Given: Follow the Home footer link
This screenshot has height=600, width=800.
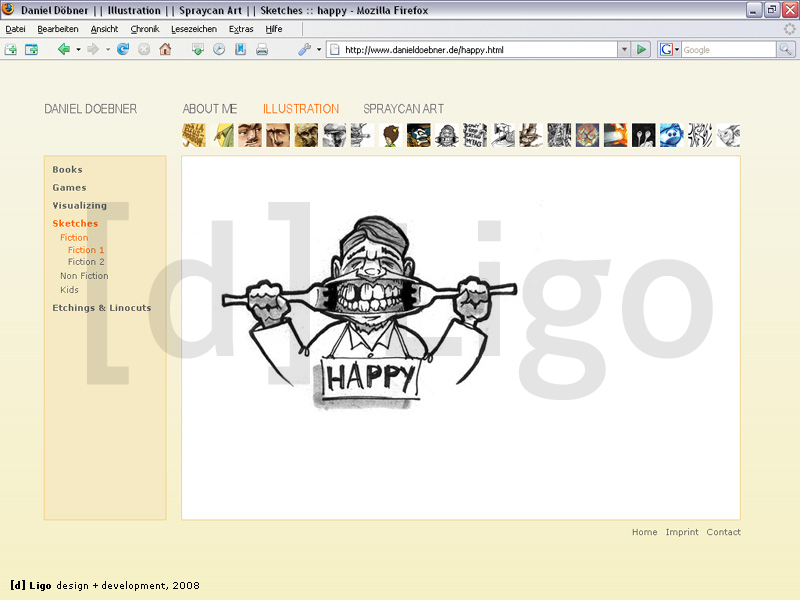Looking at the screenshot, I should click(644, 532).
